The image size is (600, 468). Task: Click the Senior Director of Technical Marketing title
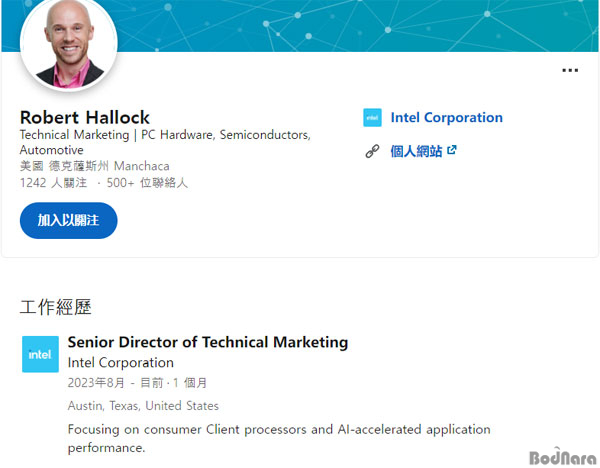click(x=208, y=342)
